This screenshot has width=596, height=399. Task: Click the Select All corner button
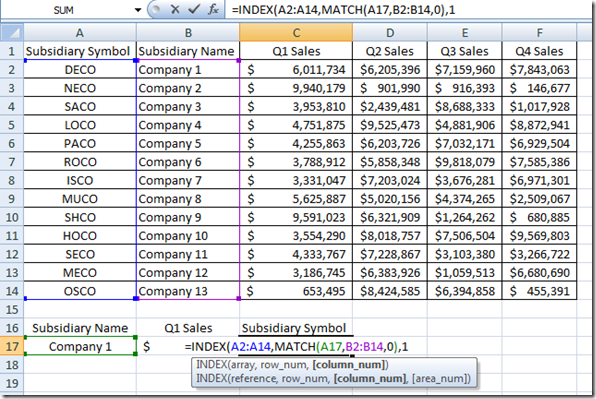click(x=12, y=33)
